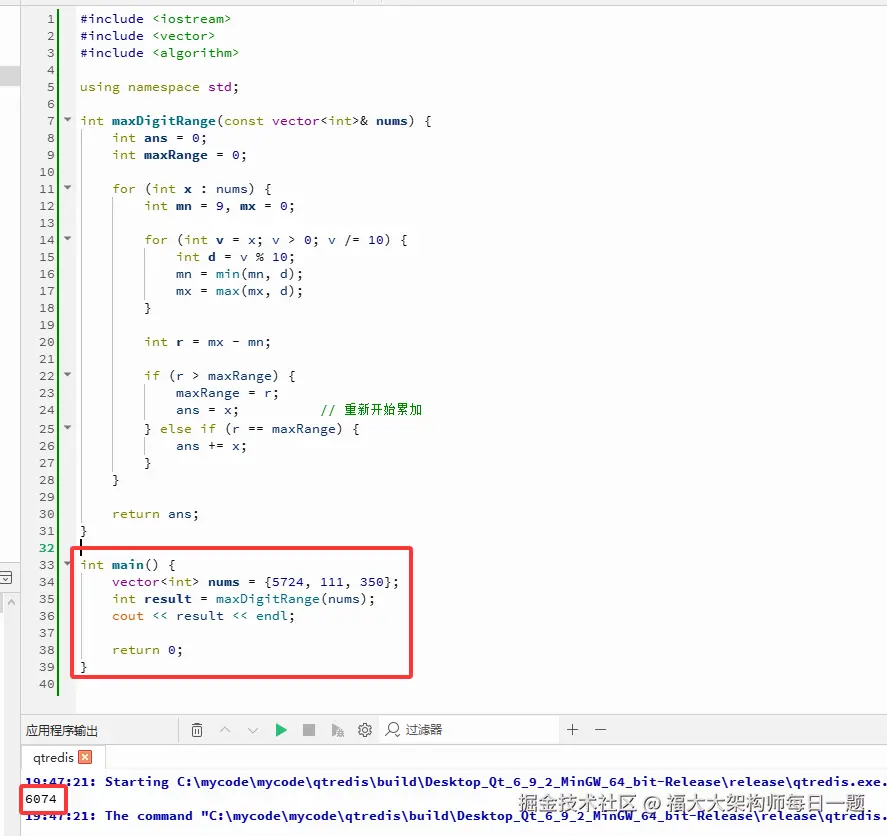
Task: Click the comment '// 重新开始累加'
Action: coord(371,410)
